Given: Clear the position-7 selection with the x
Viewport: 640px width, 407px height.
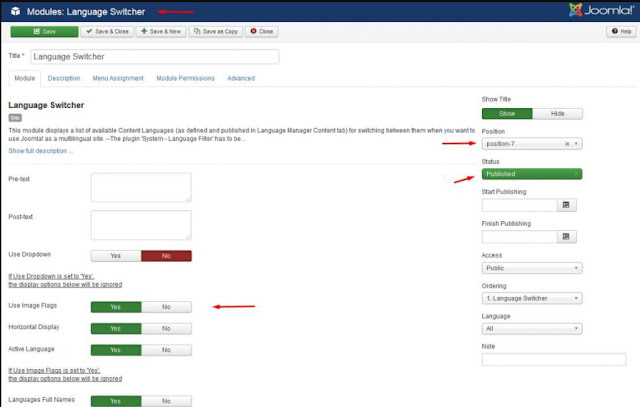Looking at the screenshot, I should point(567,144).
